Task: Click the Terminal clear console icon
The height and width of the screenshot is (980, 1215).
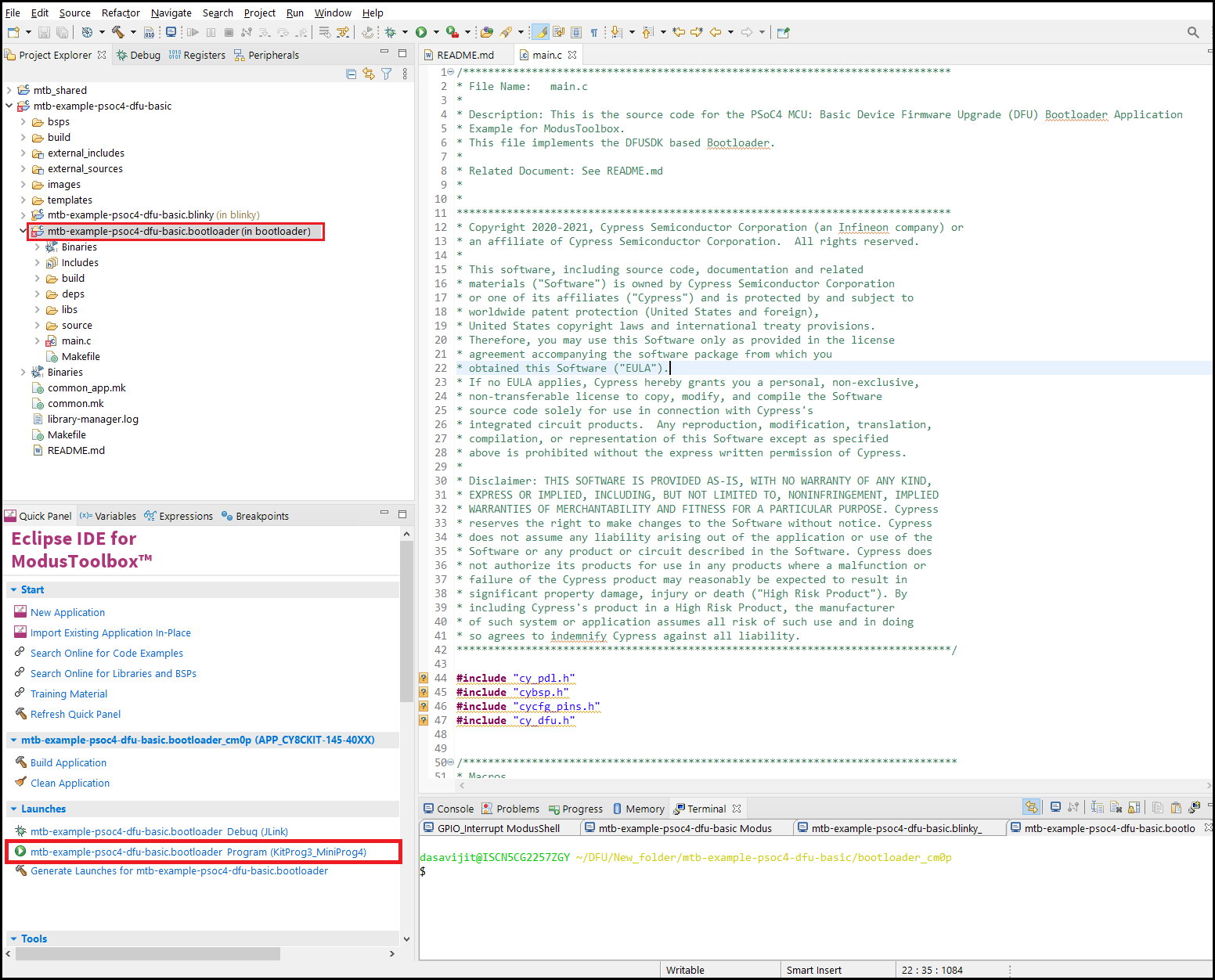Action: [x=1116, y=807]
